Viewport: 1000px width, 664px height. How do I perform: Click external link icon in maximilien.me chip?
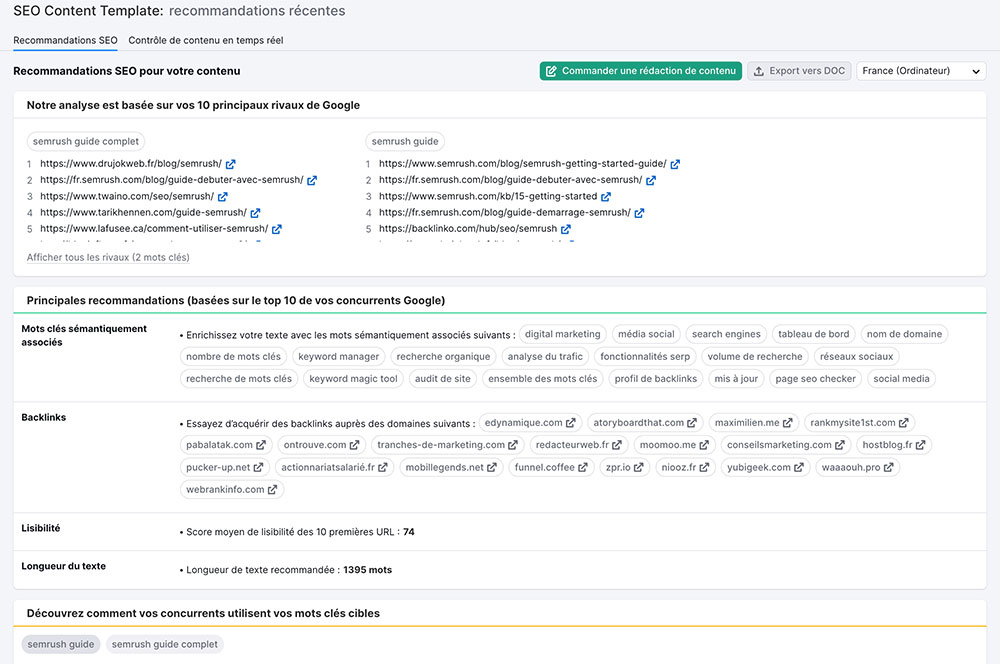(x=788, y=423)
